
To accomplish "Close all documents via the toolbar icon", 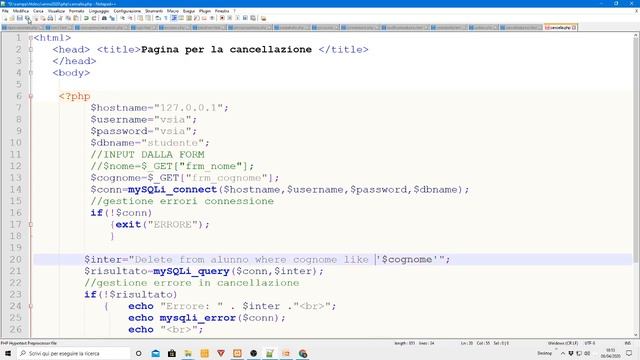I will [x=43, y=18].
